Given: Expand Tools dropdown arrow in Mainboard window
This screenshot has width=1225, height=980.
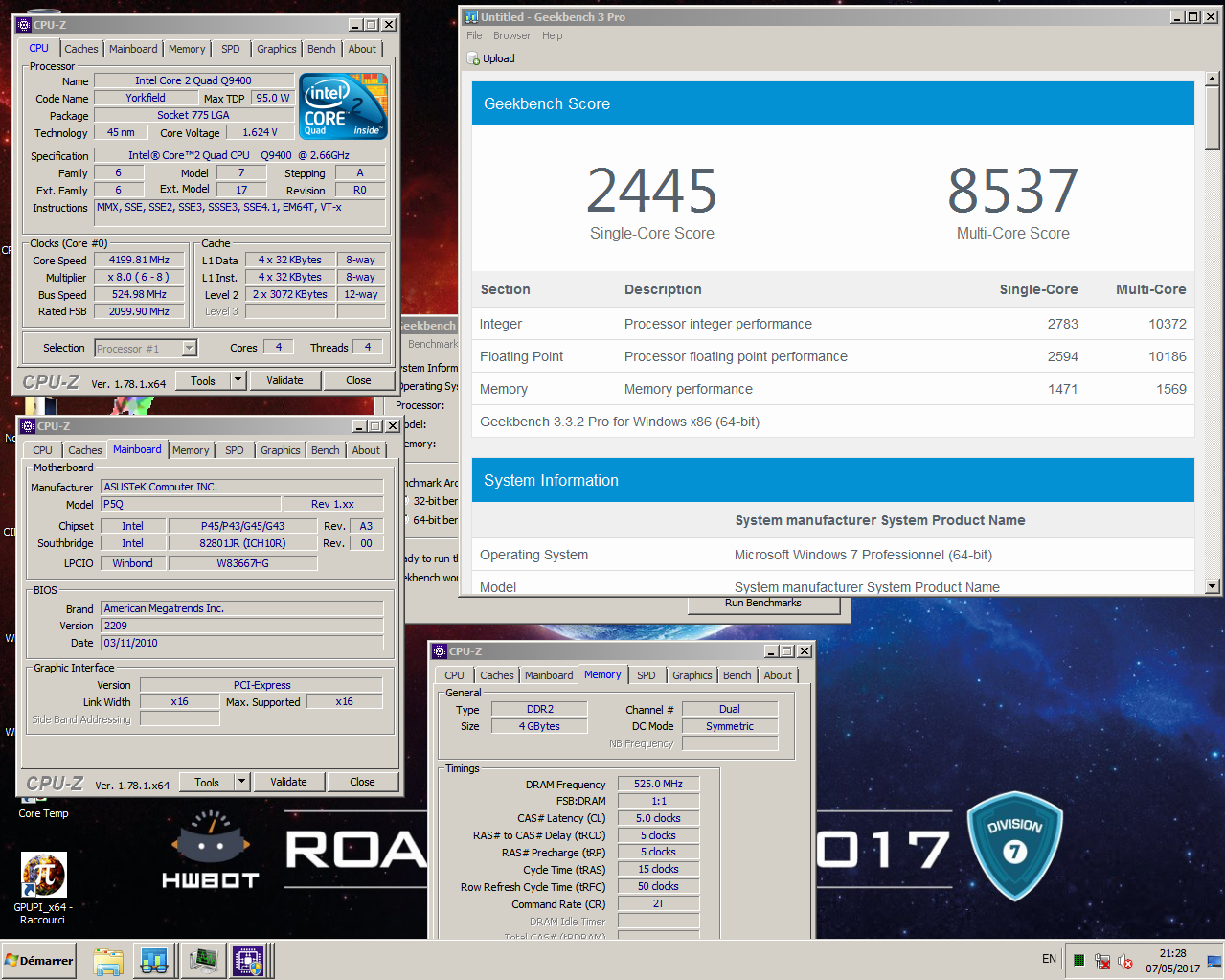Looking at the screenshot, I should (x=241, y=782).
